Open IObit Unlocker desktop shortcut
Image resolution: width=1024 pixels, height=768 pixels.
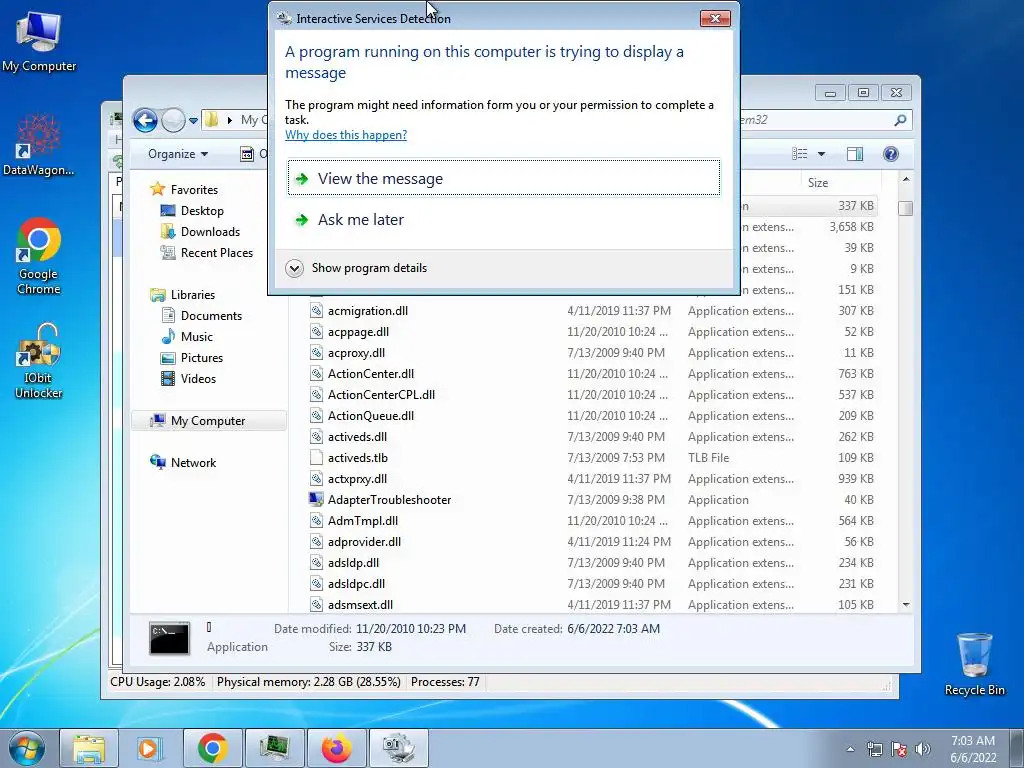click(39, 360)
